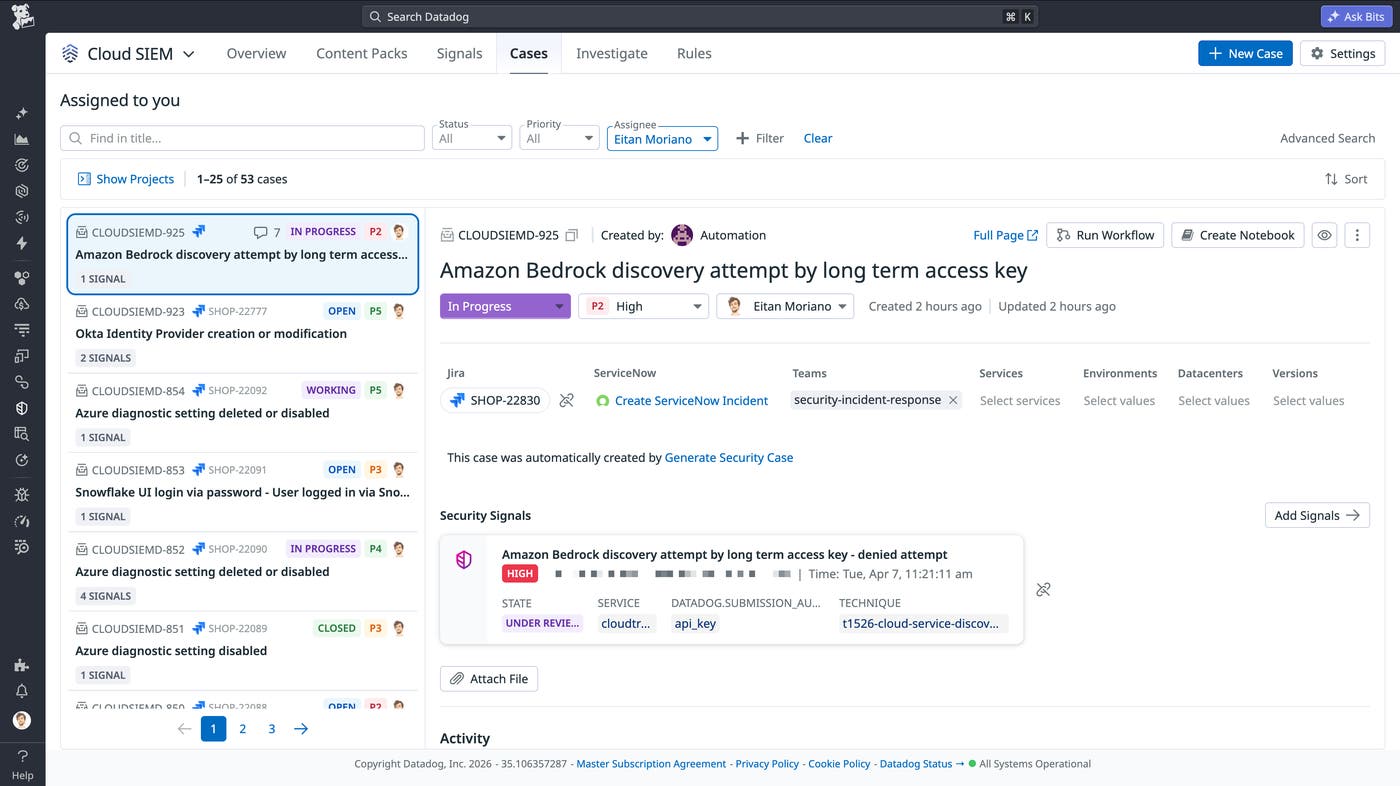Open the Datadog home logo

pyautogui.click(x=22, y=16)
